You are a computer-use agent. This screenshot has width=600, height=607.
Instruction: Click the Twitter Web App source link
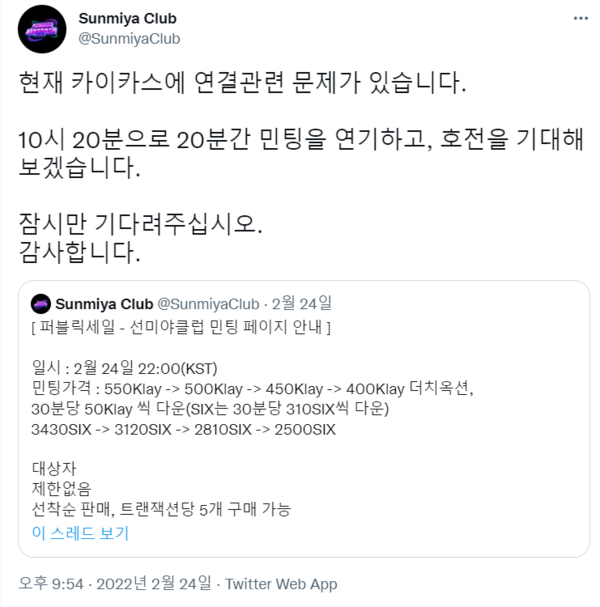[281, 583]
